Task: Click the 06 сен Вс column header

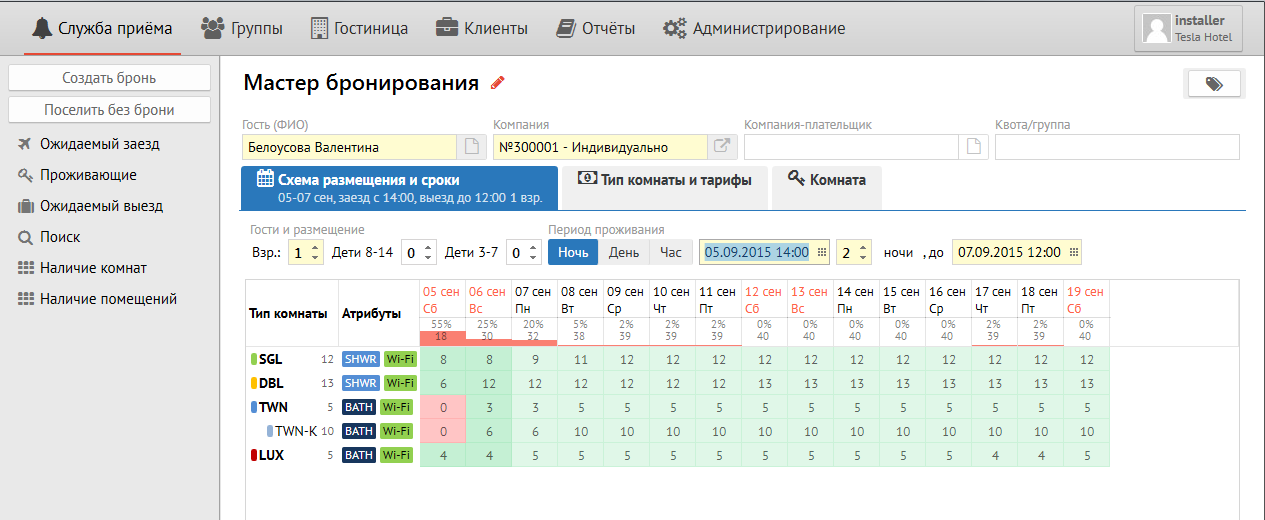Action: 488,300
